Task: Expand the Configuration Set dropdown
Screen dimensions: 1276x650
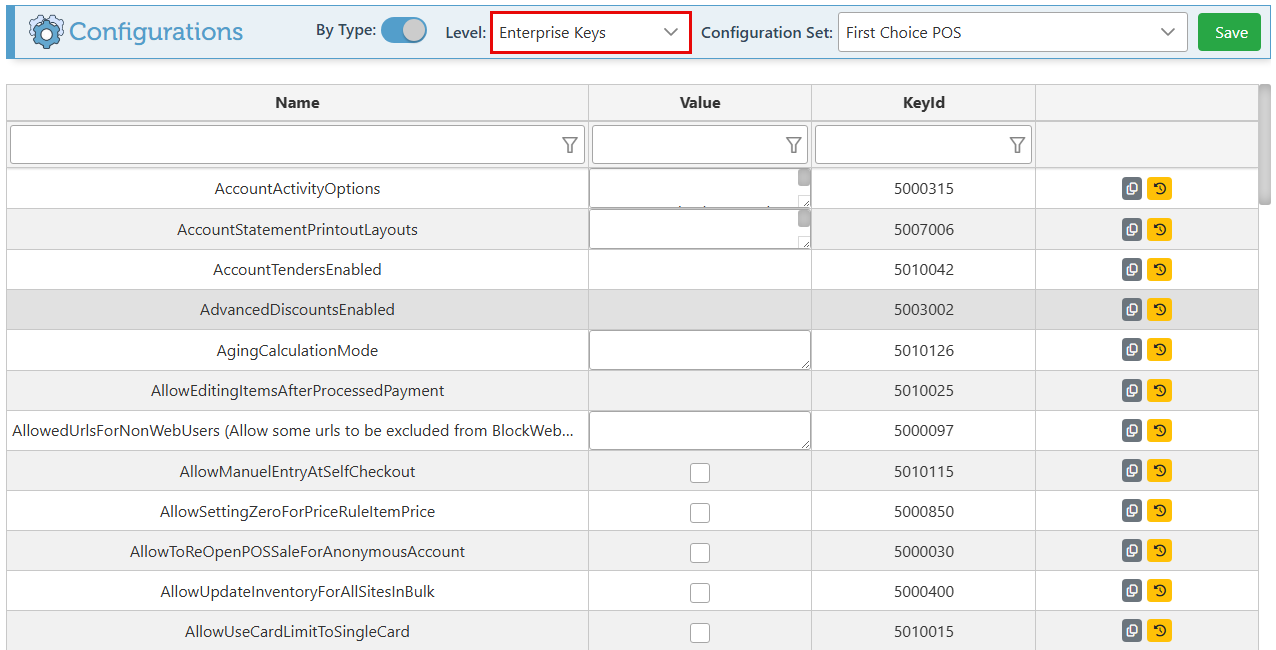Action: (x=1012, y=32)
